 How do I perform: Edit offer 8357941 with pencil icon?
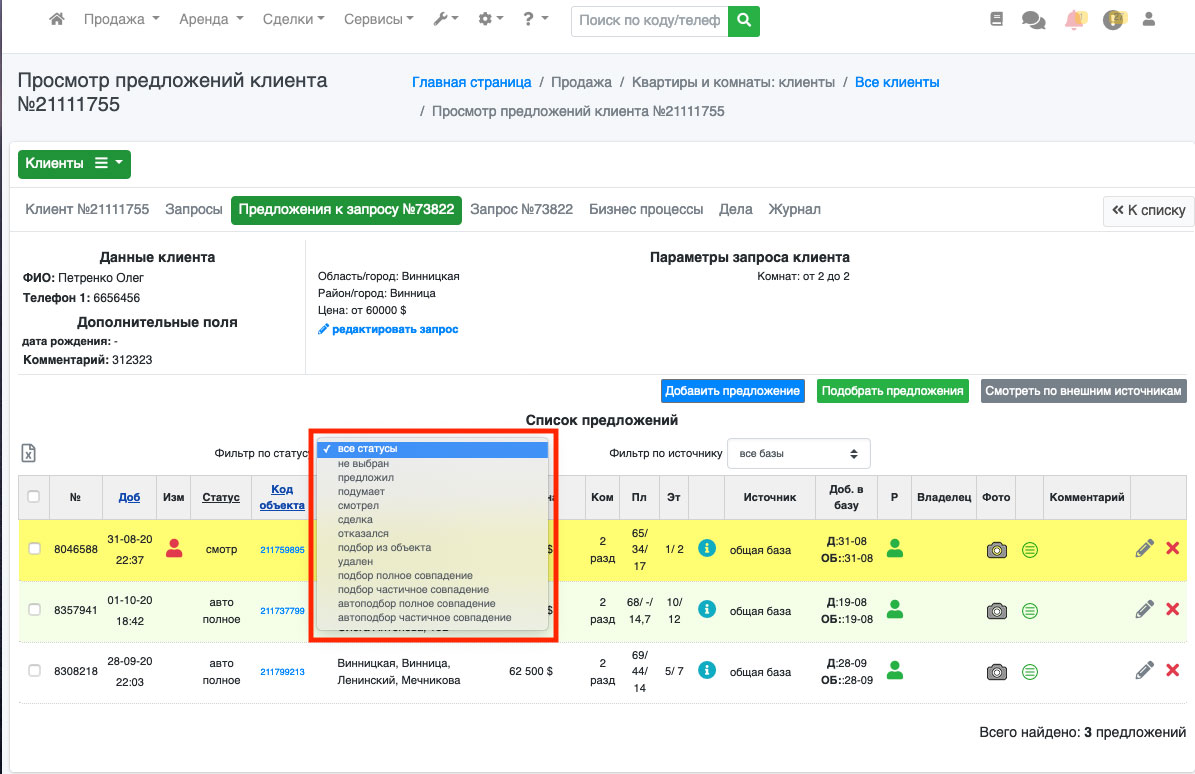pyautogui.click(x=1145, y=609)
